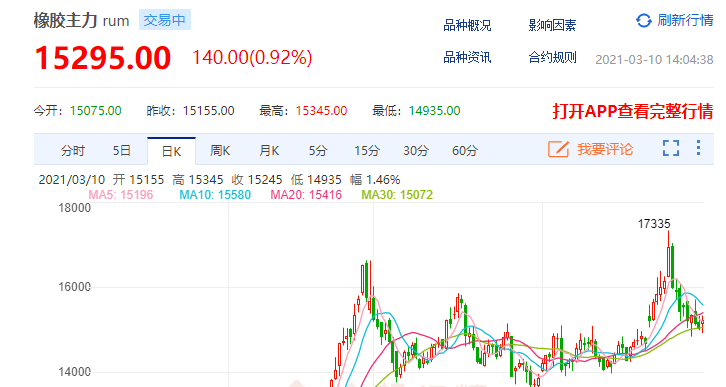Click the current price 15295.00
The width and height of the screenshot is (726, 387).
(x=103, y=58)
